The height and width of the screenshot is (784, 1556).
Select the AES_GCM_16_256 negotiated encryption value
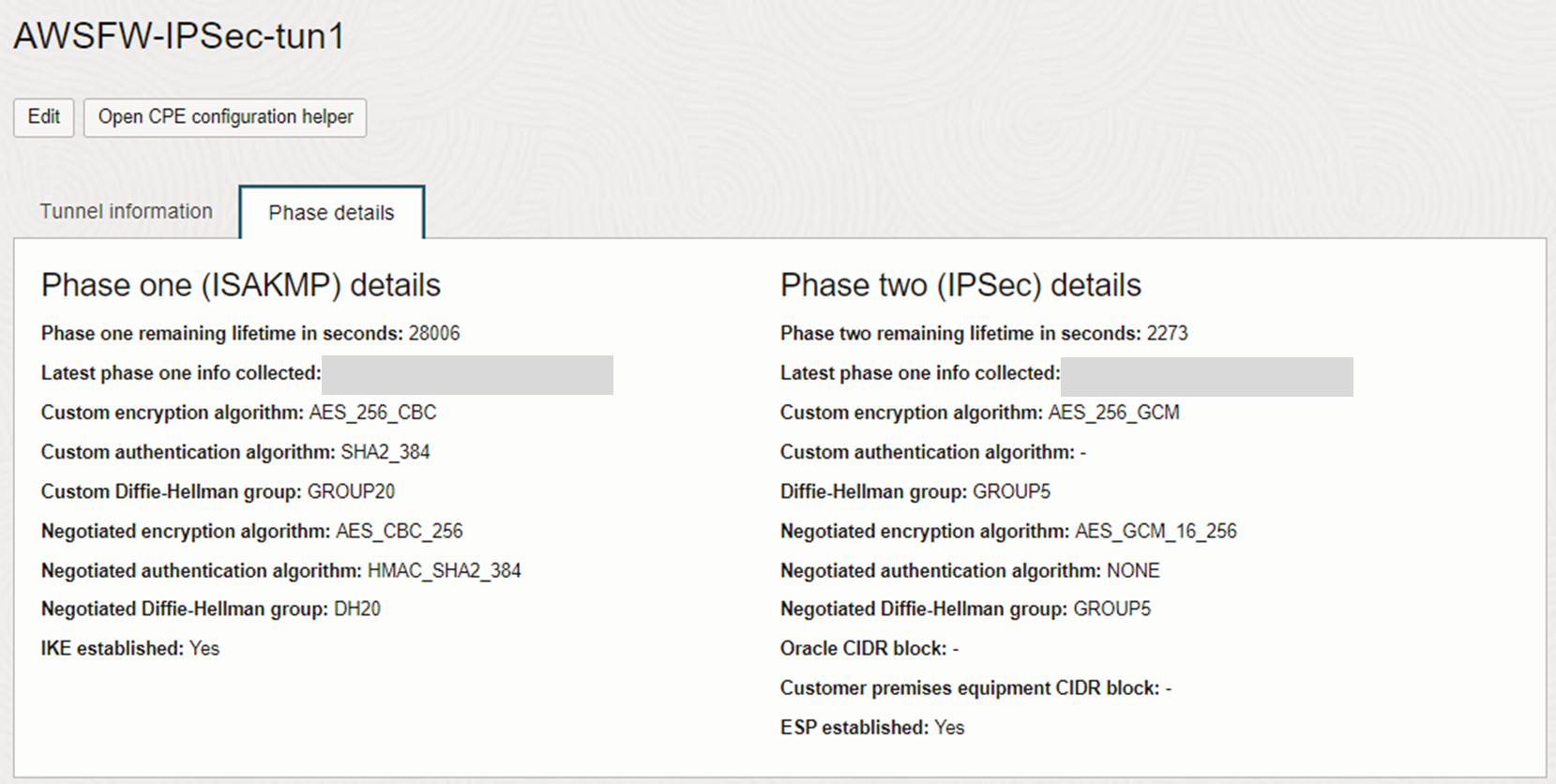(x=1156, y=531)
